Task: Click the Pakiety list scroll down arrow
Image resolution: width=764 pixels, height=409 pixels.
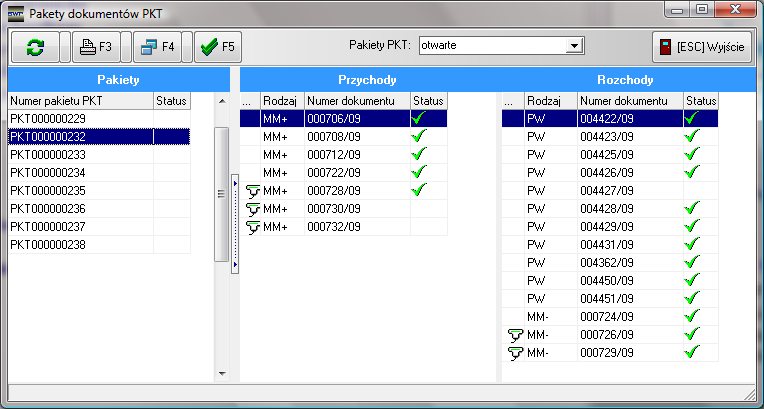Action: click(x=222, y=374)
